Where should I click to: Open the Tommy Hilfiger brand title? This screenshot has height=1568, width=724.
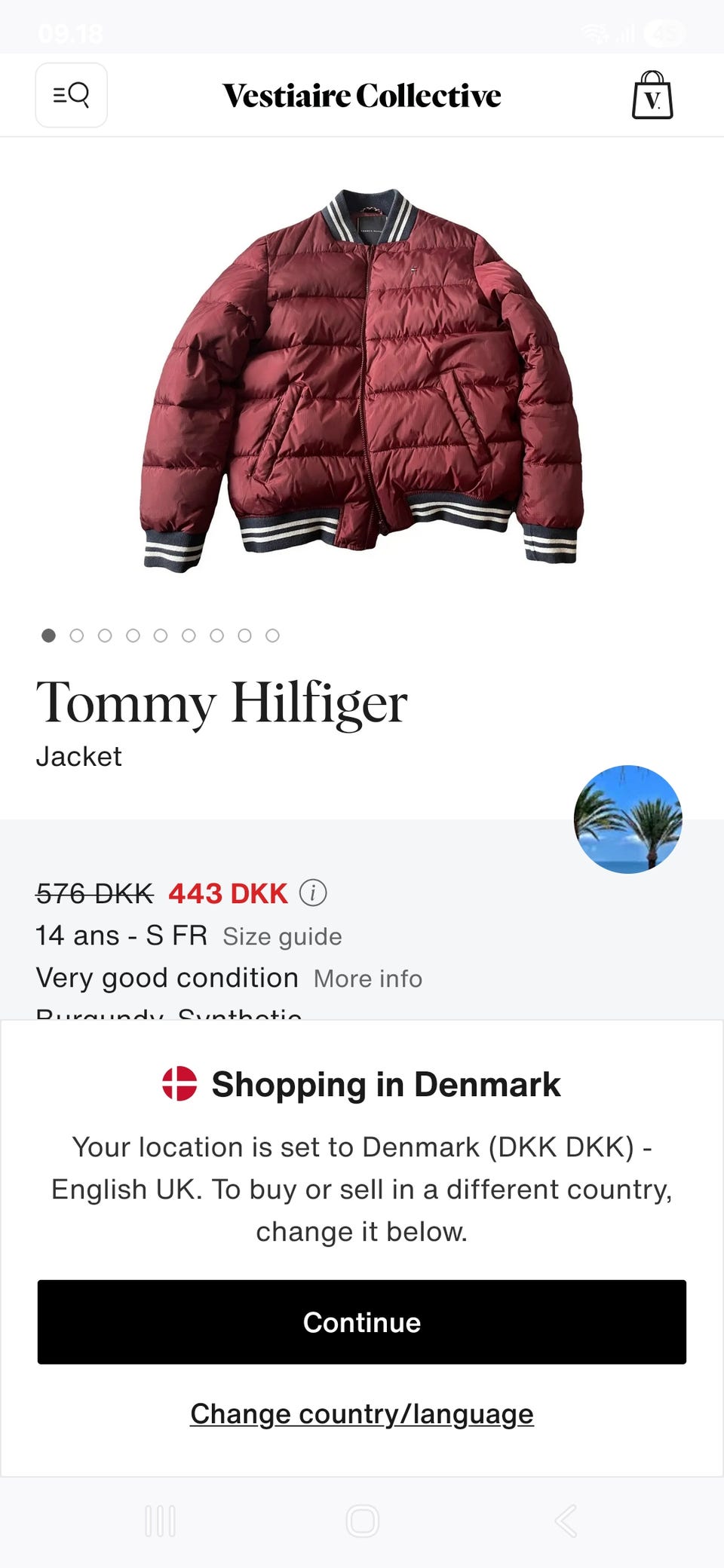point(222,703)
